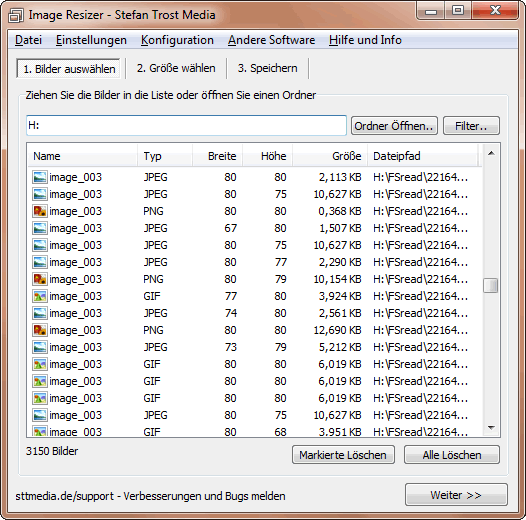The height and width of the screenshot is (520, 526).
Task: Sort the list by the Typ column header
Action: pos(165,156)
